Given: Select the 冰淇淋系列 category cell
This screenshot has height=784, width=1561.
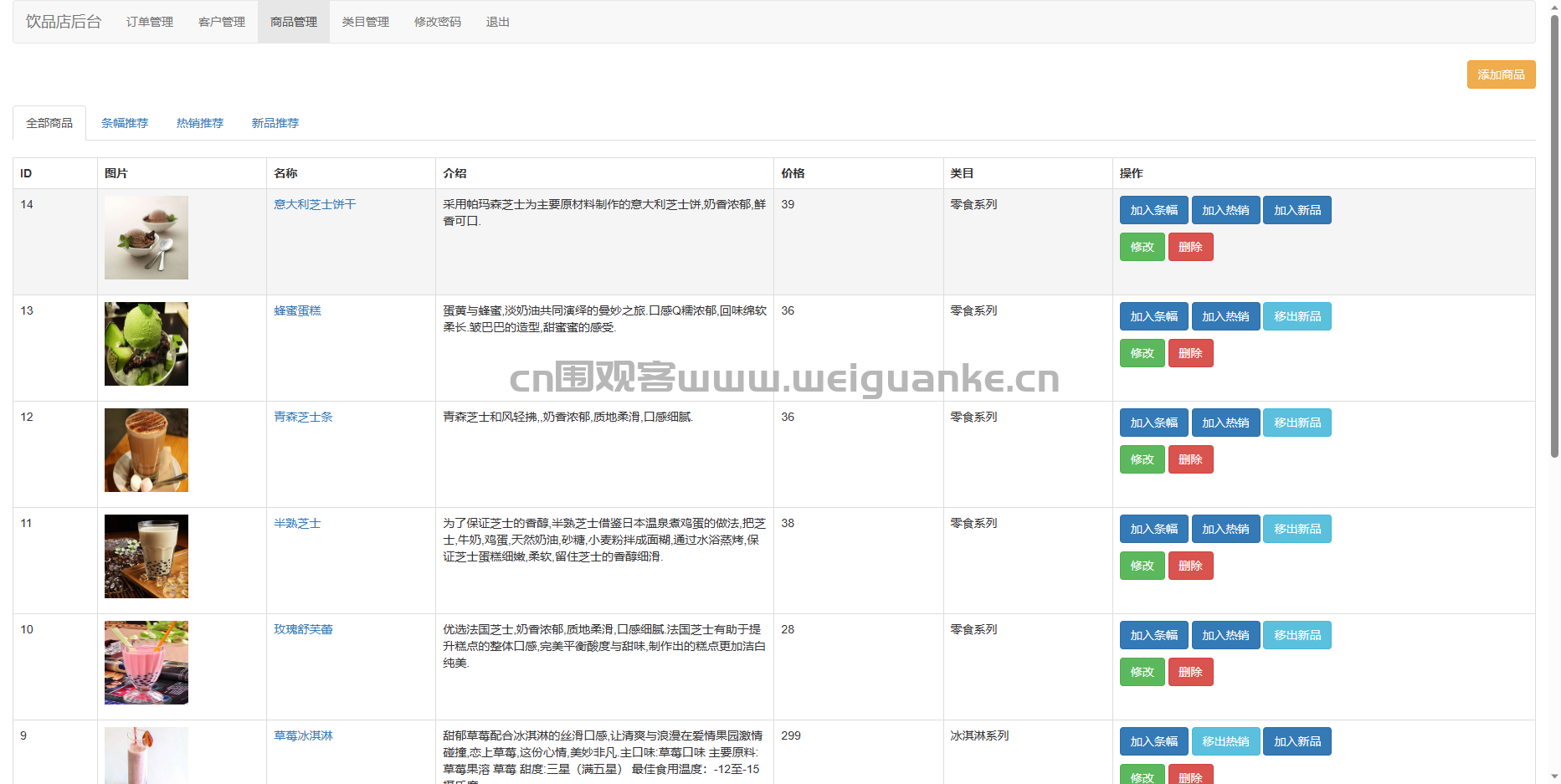Looking at the screenshot, I should point(1028,752).
